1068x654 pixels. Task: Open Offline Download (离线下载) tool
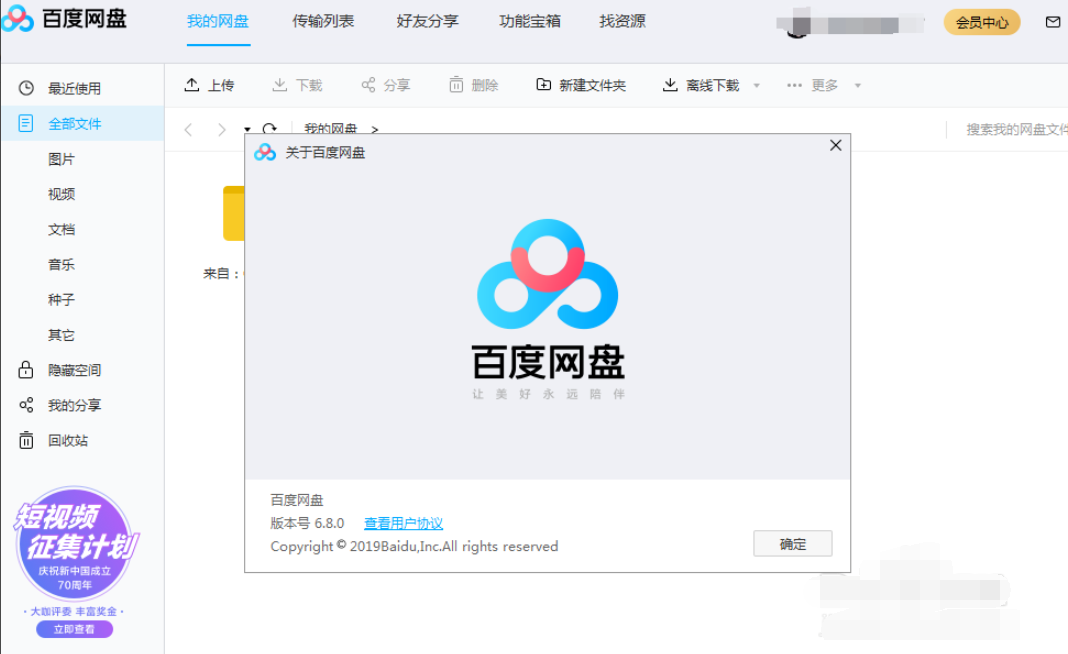click(669, 85)
